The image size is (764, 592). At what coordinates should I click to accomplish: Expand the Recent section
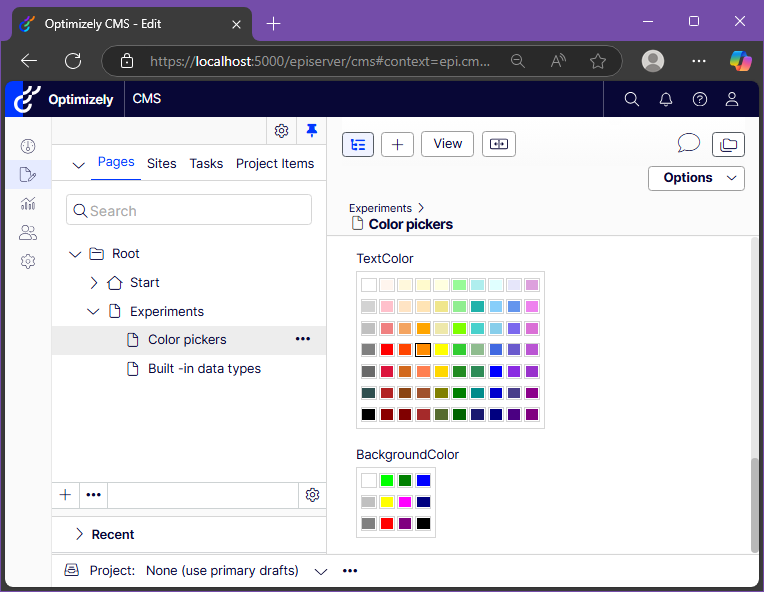click(79, 535)
